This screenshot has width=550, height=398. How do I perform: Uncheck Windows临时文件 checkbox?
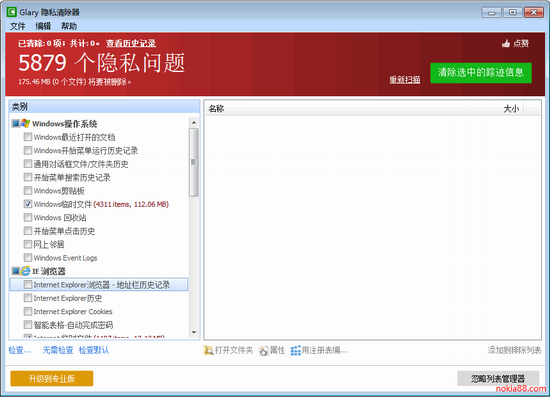pos(28,204)
